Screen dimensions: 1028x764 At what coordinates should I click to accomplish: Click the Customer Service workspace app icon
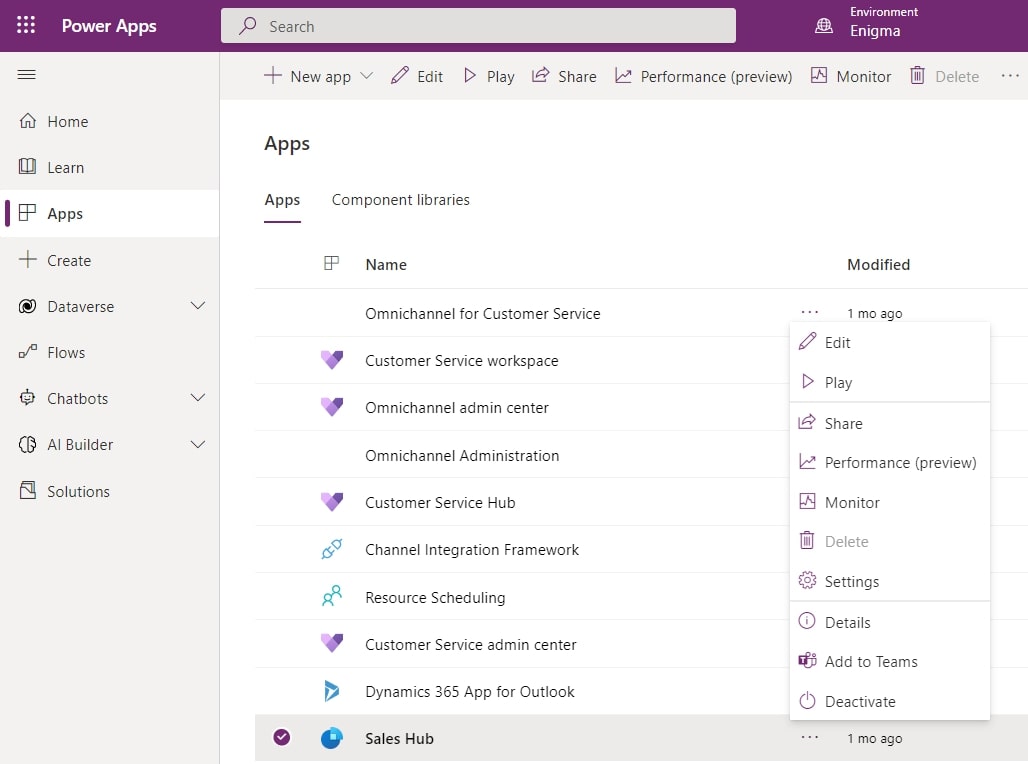coord(332,360)
